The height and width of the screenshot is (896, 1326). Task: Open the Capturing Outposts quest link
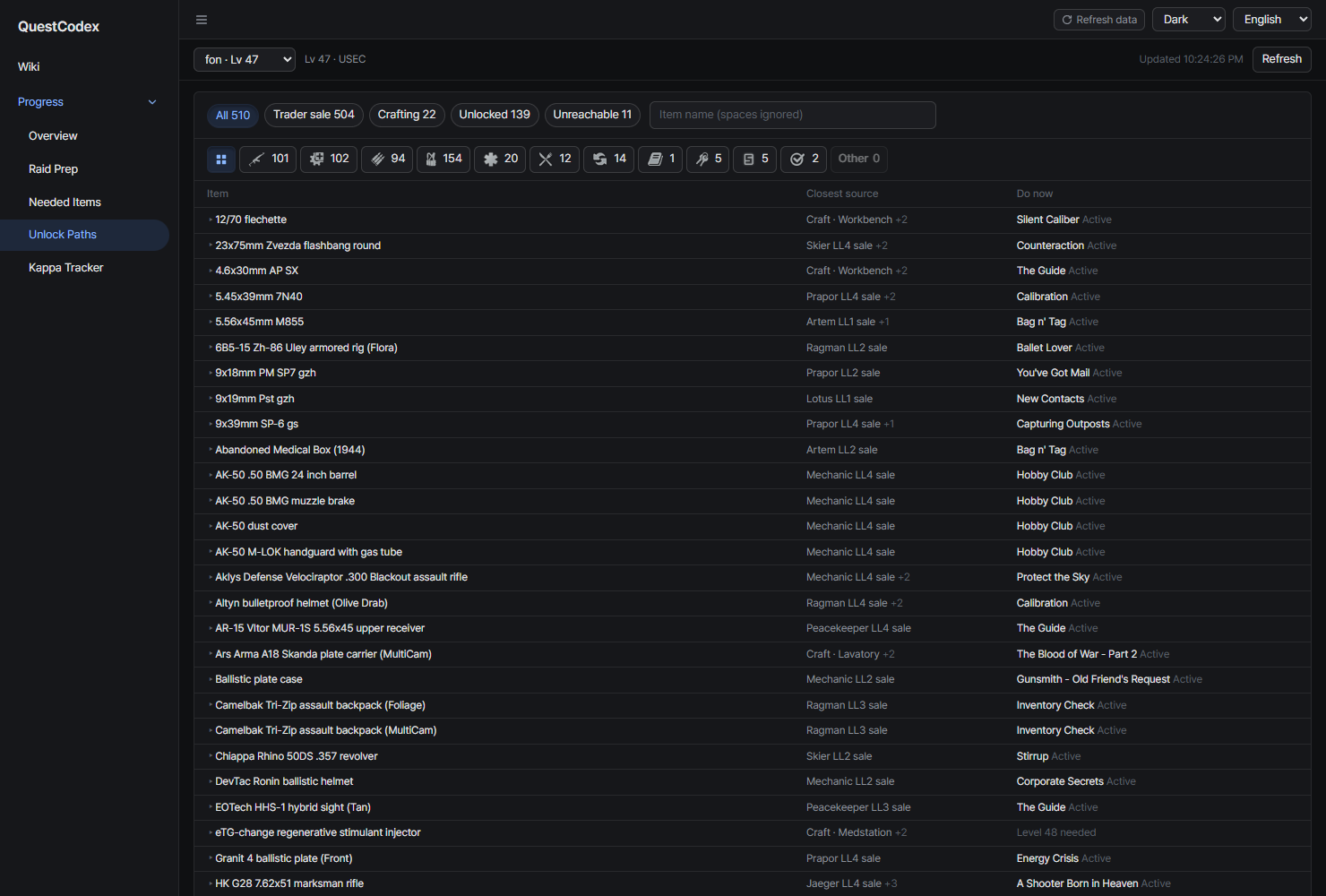coord(1063,424)
